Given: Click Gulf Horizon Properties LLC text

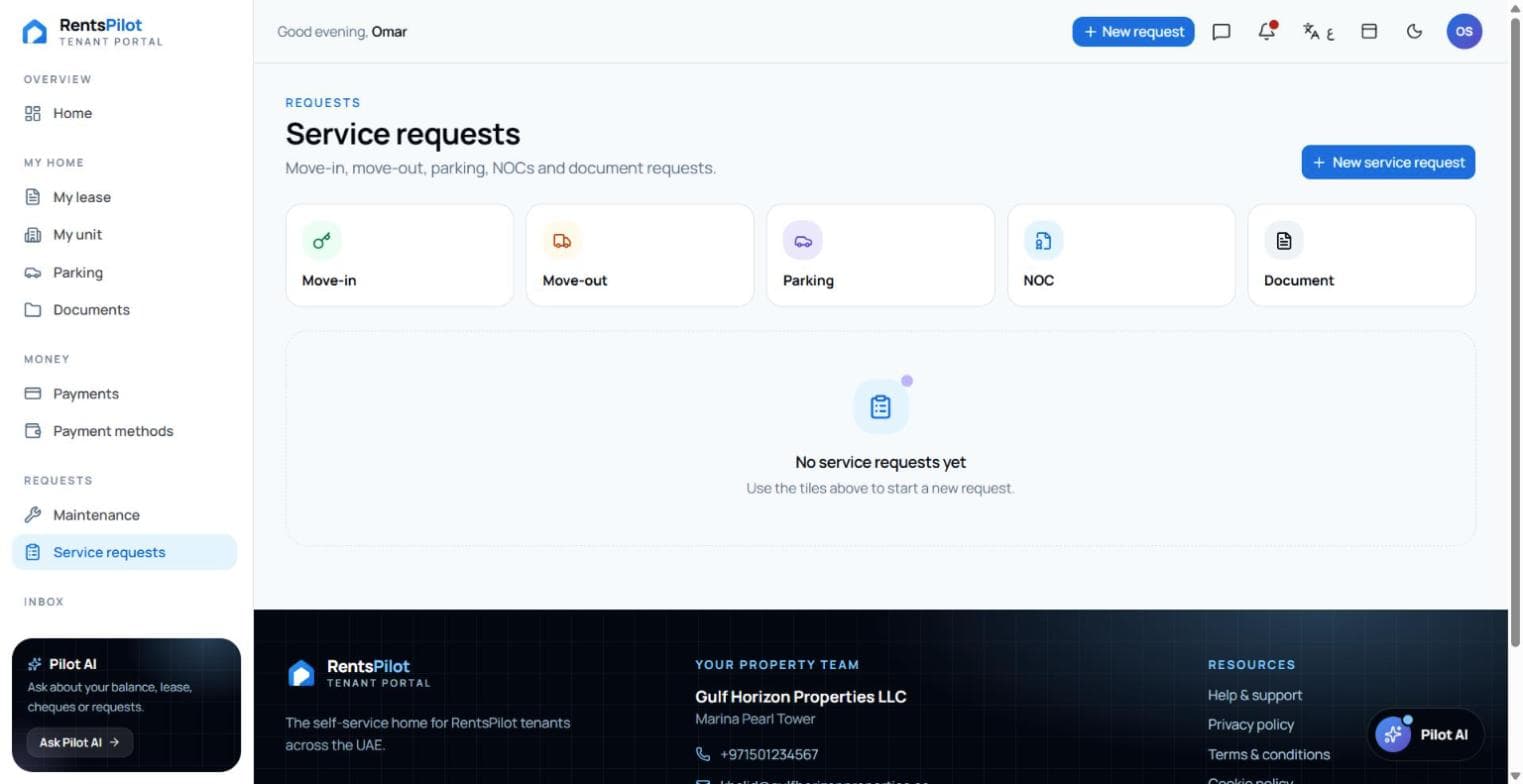Looking at the screenshot, I should coord(800,696).
